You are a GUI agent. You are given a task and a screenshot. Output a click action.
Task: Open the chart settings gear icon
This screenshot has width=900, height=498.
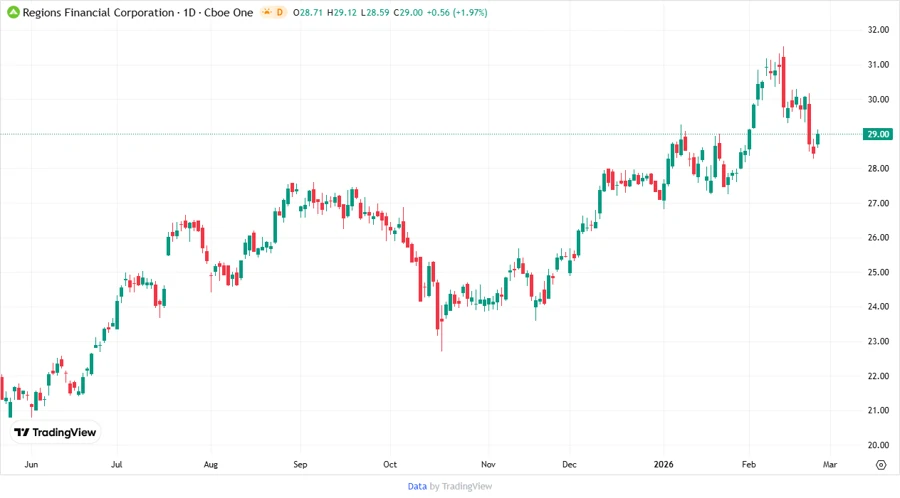pyautogui.click(x=881, y=465)
